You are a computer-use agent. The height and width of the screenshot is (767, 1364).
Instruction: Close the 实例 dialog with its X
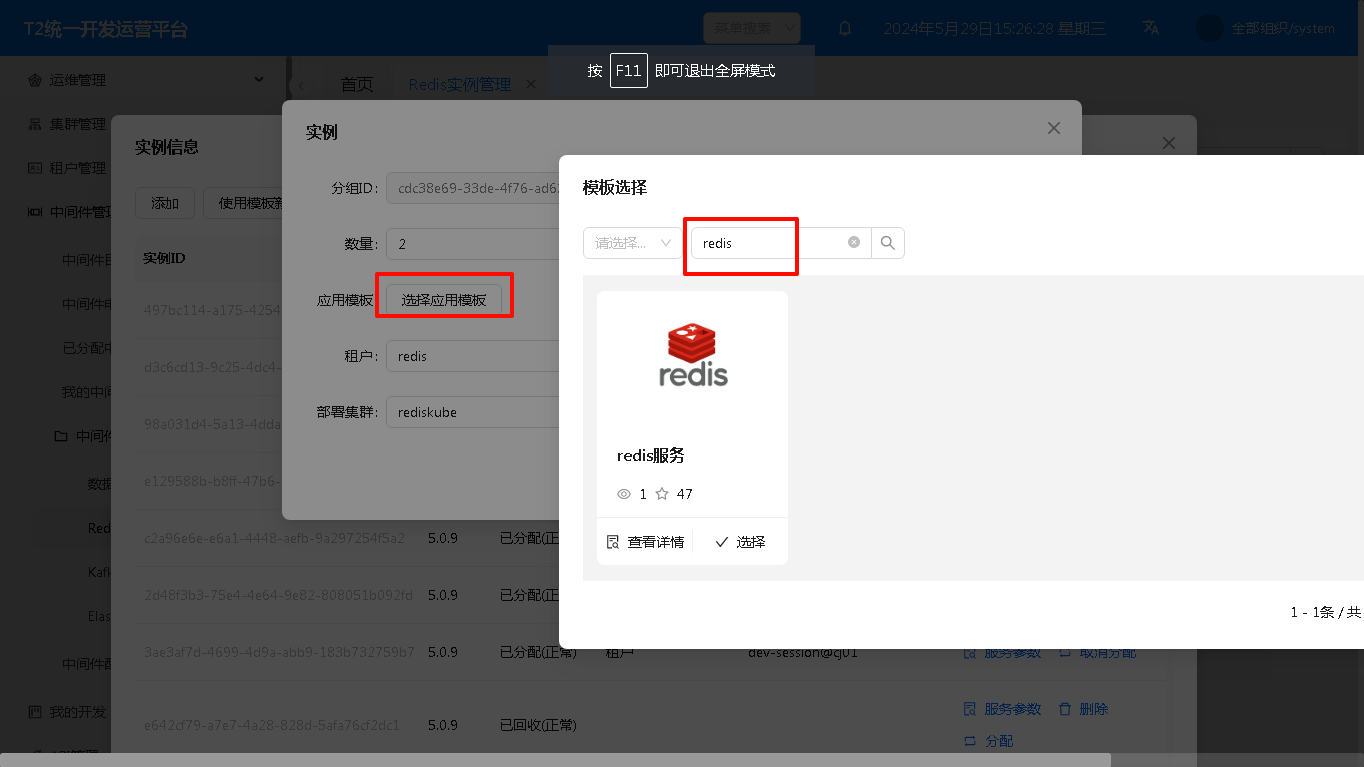pos(1053,128)
